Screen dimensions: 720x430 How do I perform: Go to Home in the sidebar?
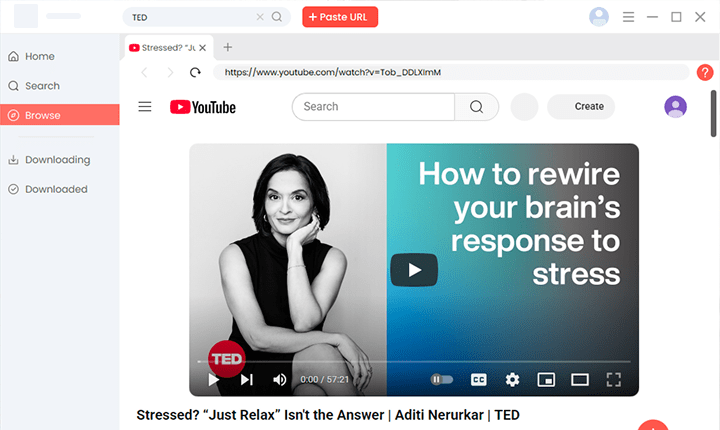pos(60,56)
